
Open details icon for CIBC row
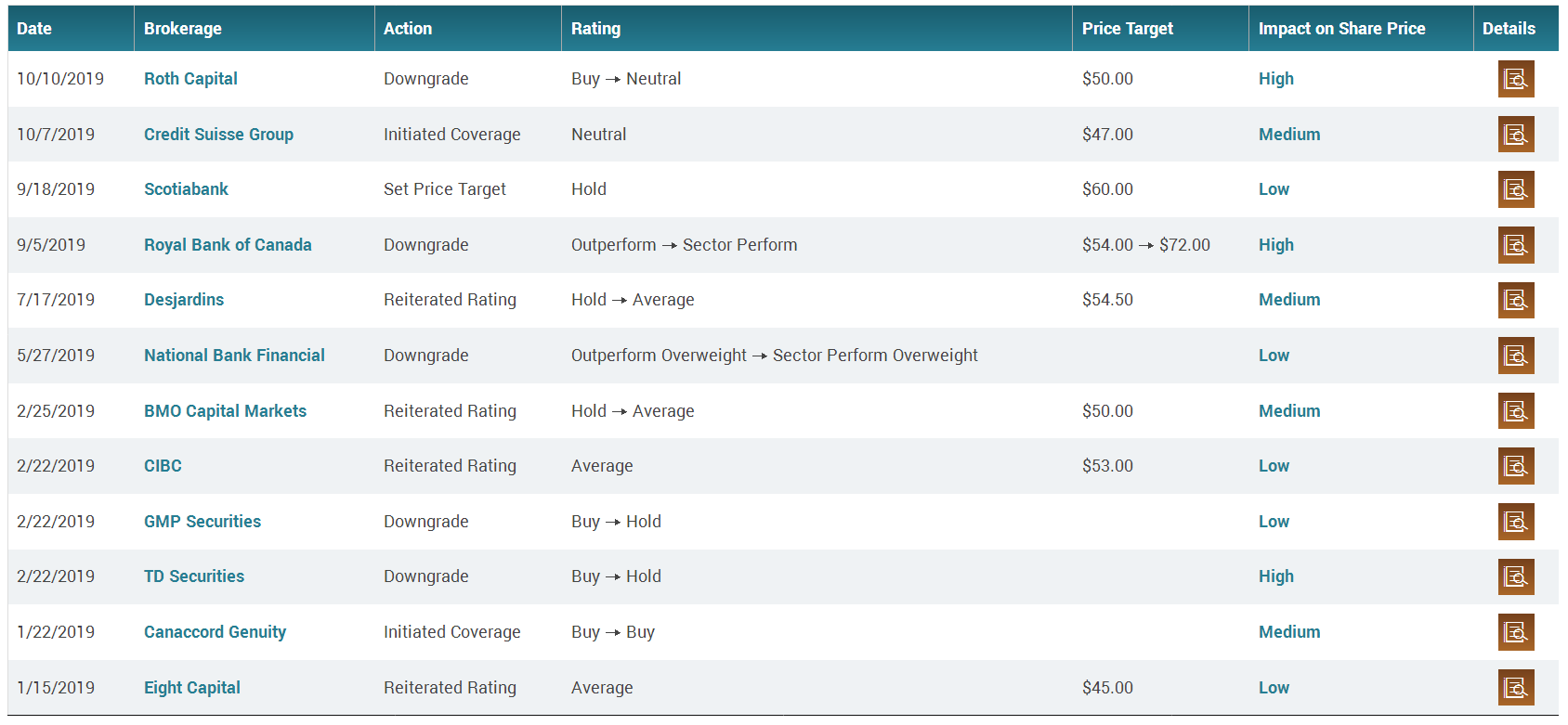click(1515, 466)
